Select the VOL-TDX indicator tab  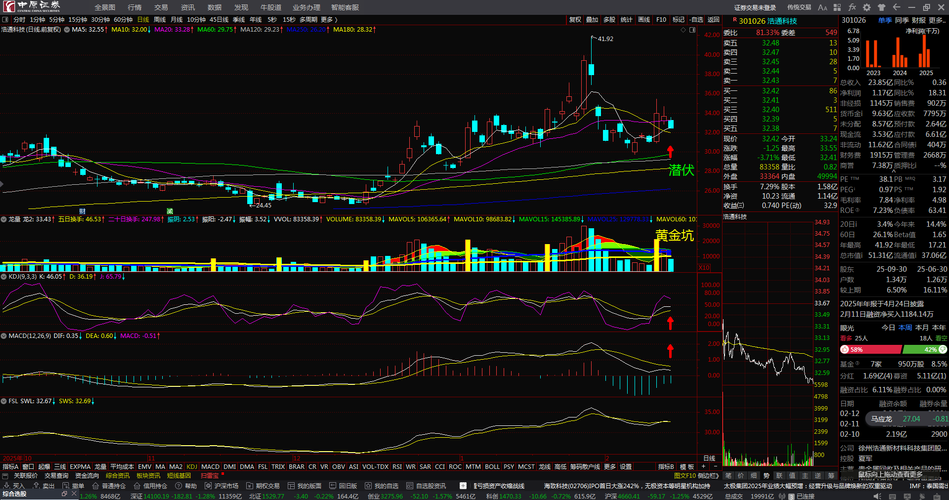[375, 467]
